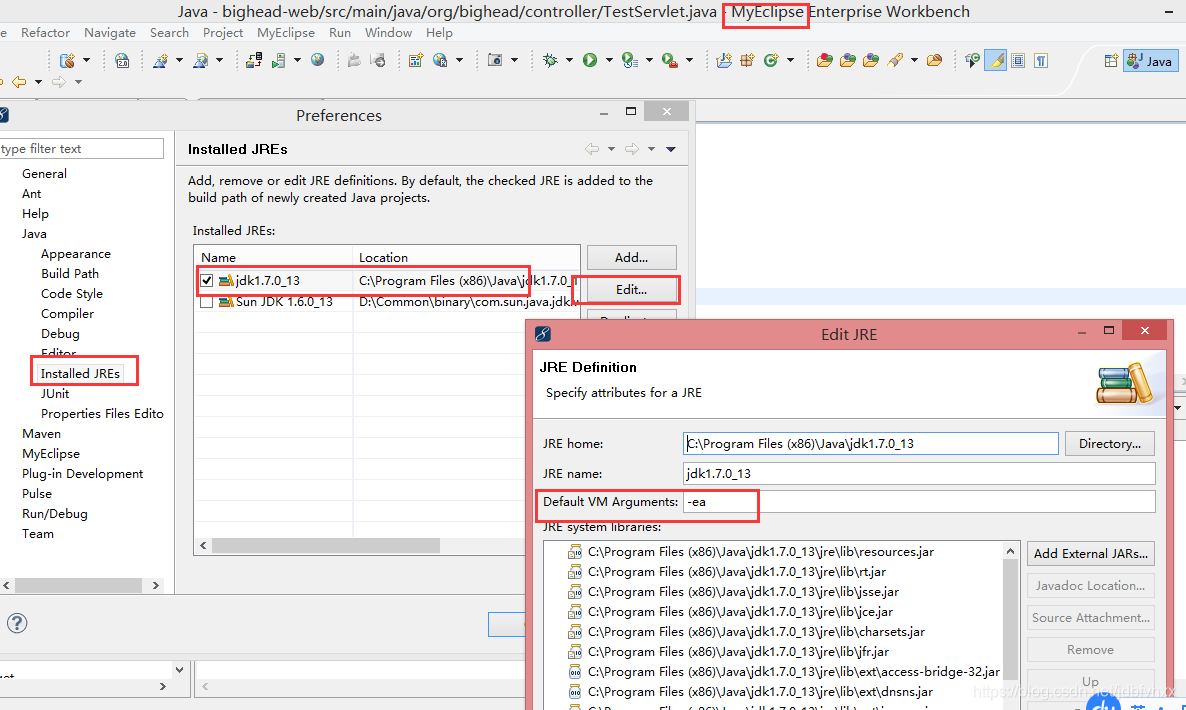Open the Search flashlight dropdown arrow

(914, 60)
